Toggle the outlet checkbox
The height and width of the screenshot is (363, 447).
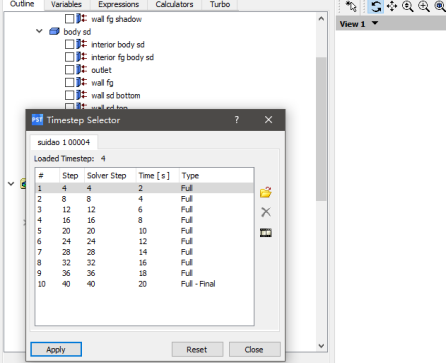click(69, 70)
